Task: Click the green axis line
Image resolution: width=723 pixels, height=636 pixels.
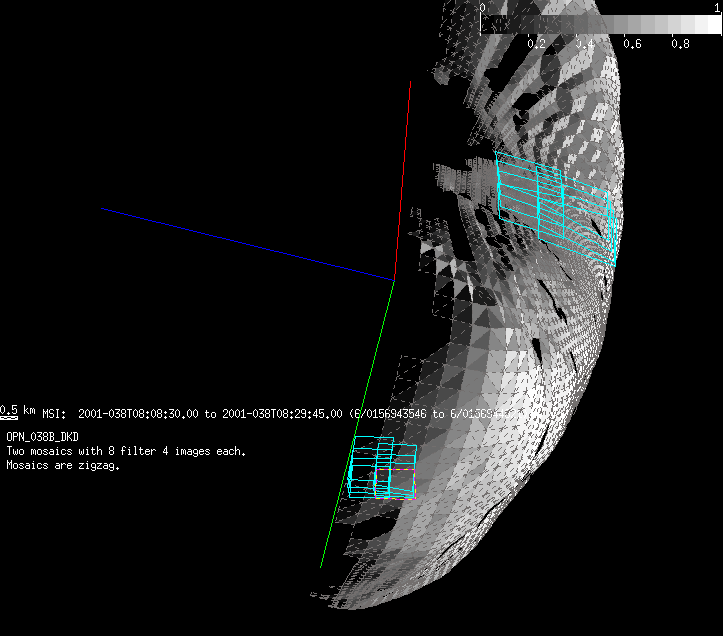Action: pyautogui.click(x=357, y=423)
